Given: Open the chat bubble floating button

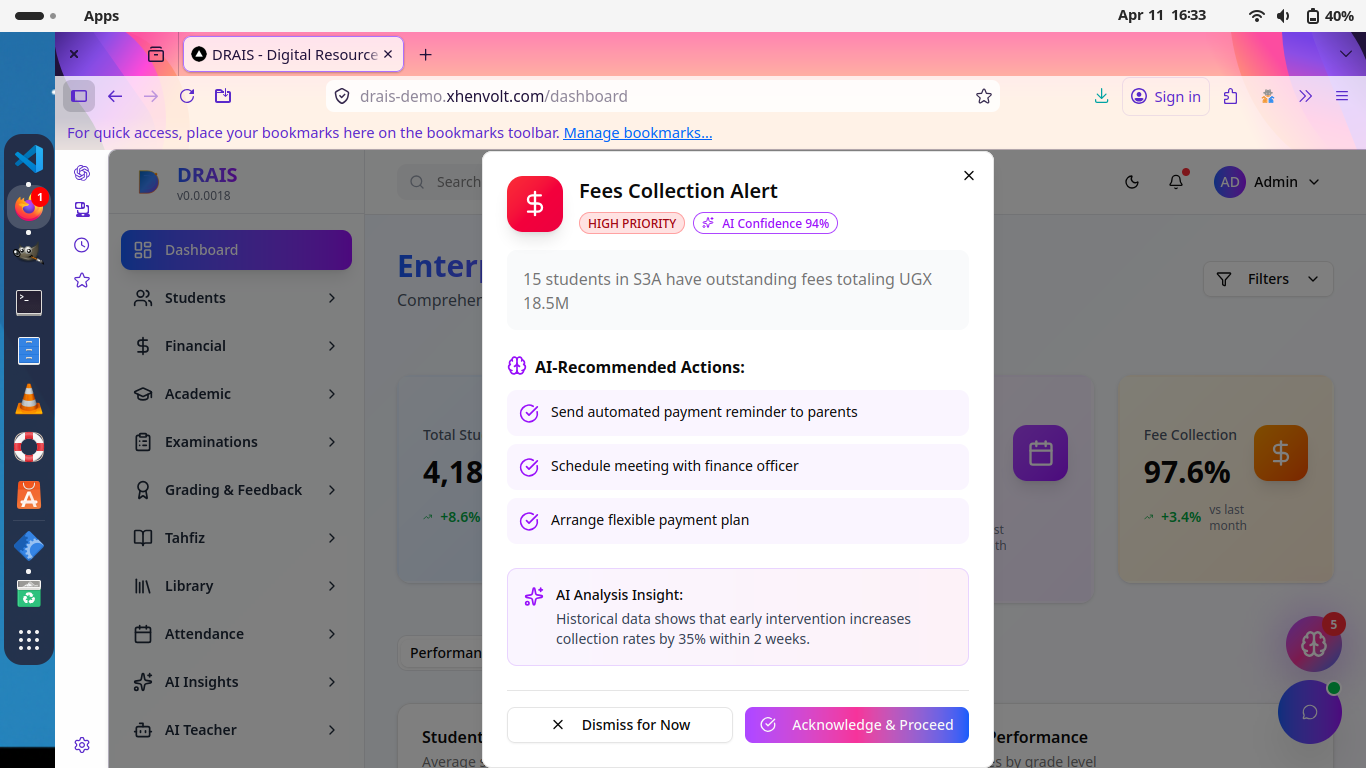Looking at the screenshot, I should pos(1309,712).
